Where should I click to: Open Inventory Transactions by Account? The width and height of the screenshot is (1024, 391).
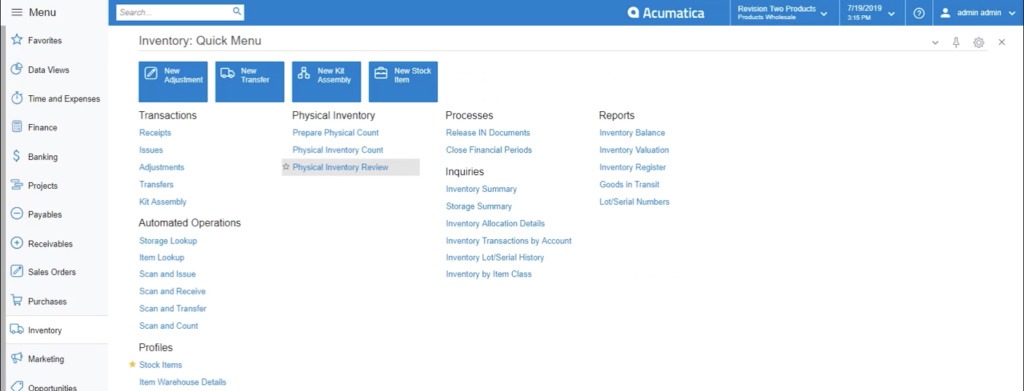pos(509,240)
